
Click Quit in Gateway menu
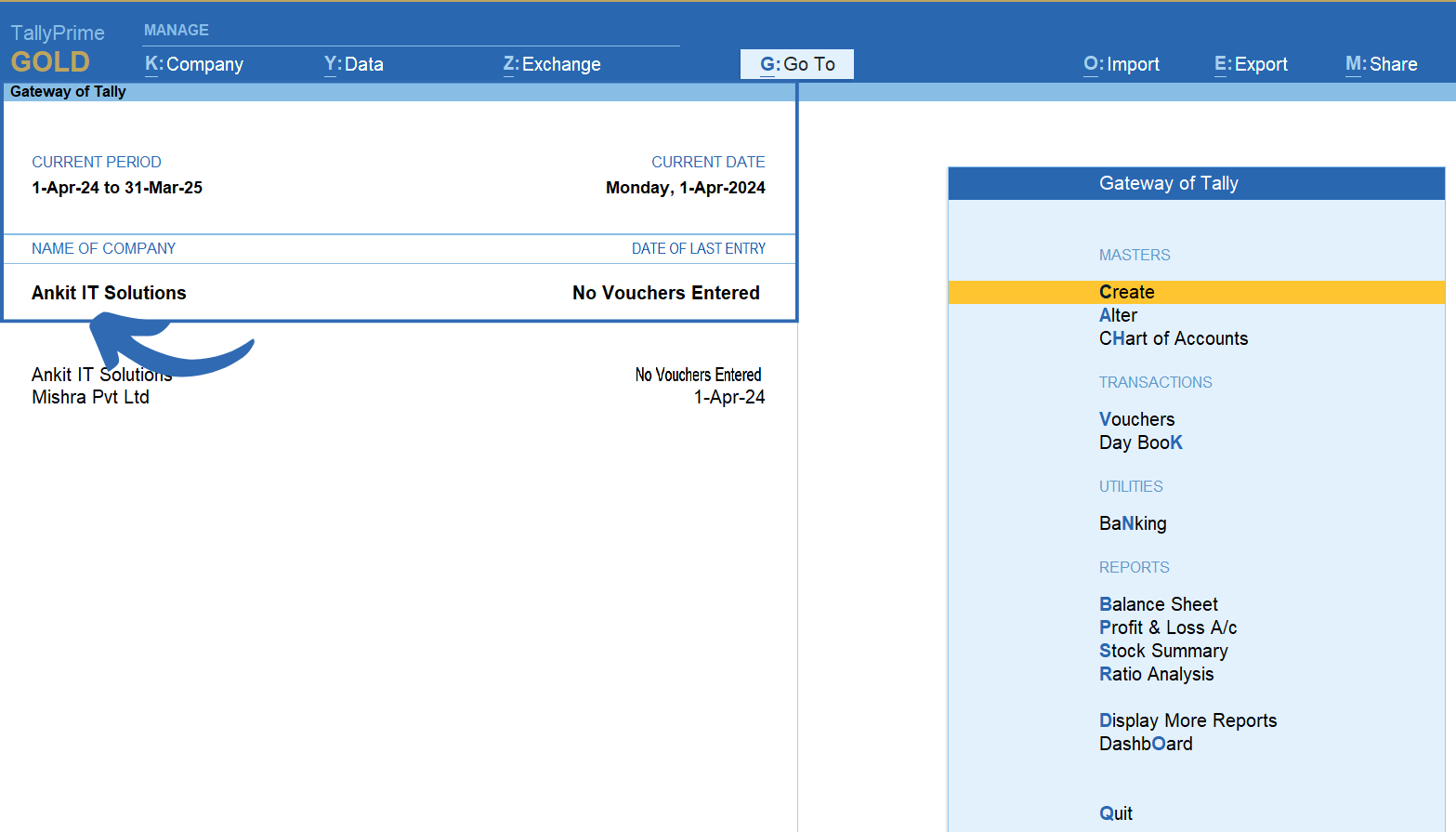tap(1116, 813)
